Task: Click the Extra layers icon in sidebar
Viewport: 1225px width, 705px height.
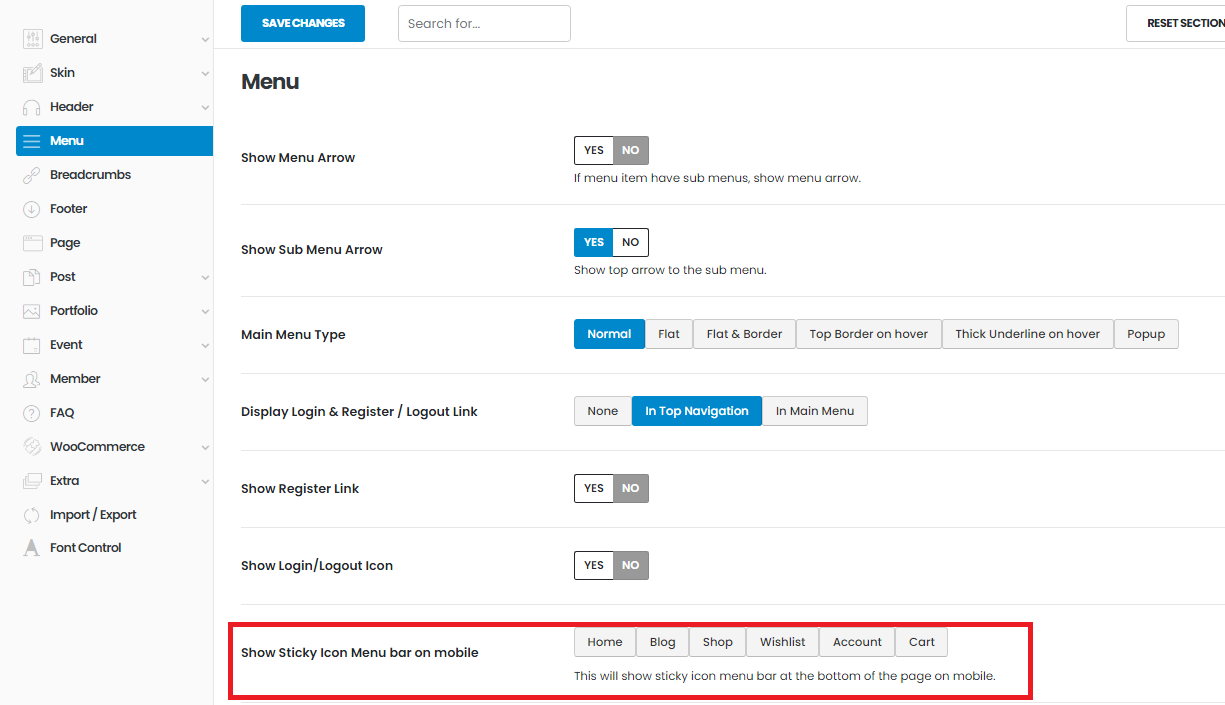Action: point(32,481)
